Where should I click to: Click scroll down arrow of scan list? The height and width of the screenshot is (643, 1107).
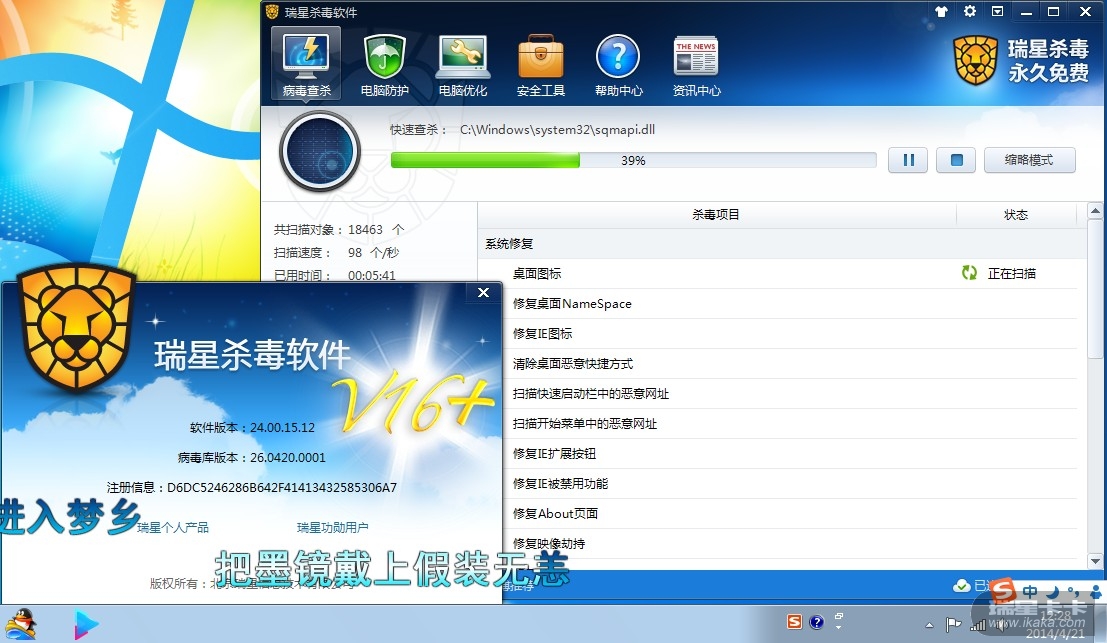click(1095, 561)
